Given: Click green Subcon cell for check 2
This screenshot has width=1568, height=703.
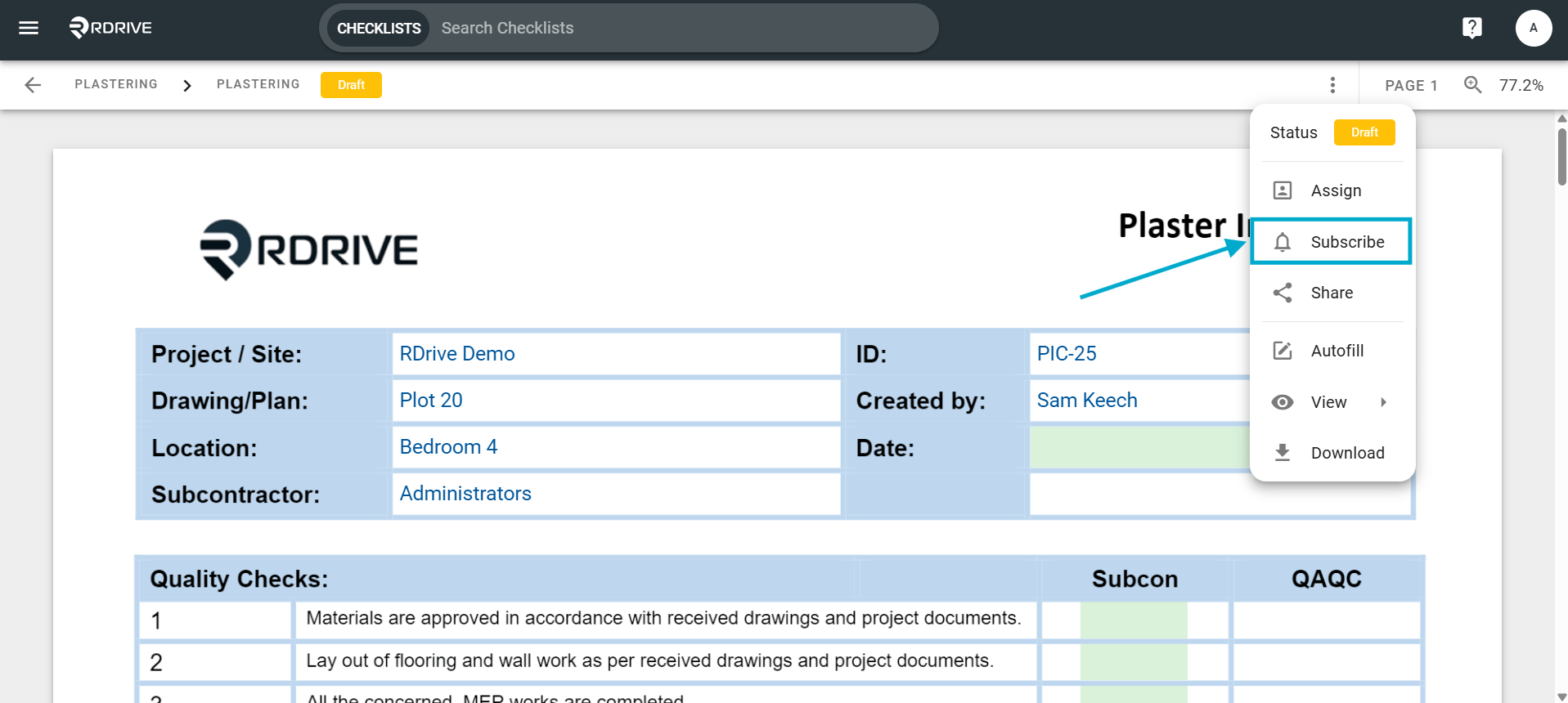Looking at the screenshot, I should pyautogui.click(x=1134, y=662).
